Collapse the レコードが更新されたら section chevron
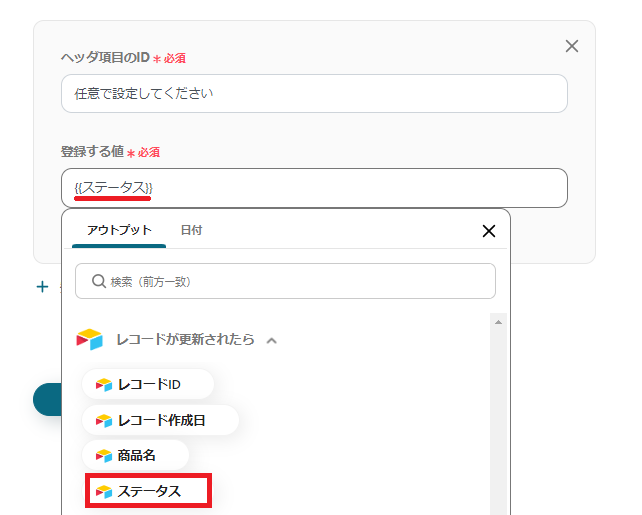The width and height of the screenshot is (642, 515). pyautogui.click(x=272, y=340)
